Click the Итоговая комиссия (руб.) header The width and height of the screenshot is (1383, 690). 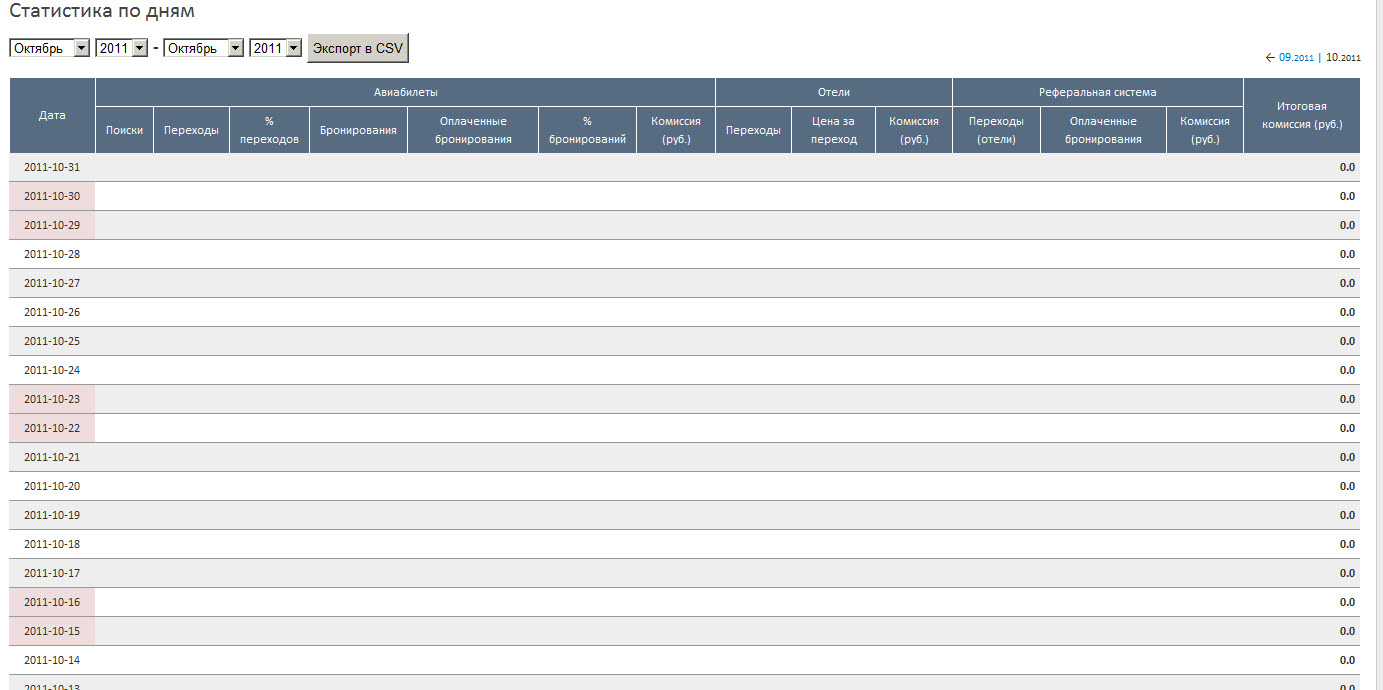(x=1302, y=116)
